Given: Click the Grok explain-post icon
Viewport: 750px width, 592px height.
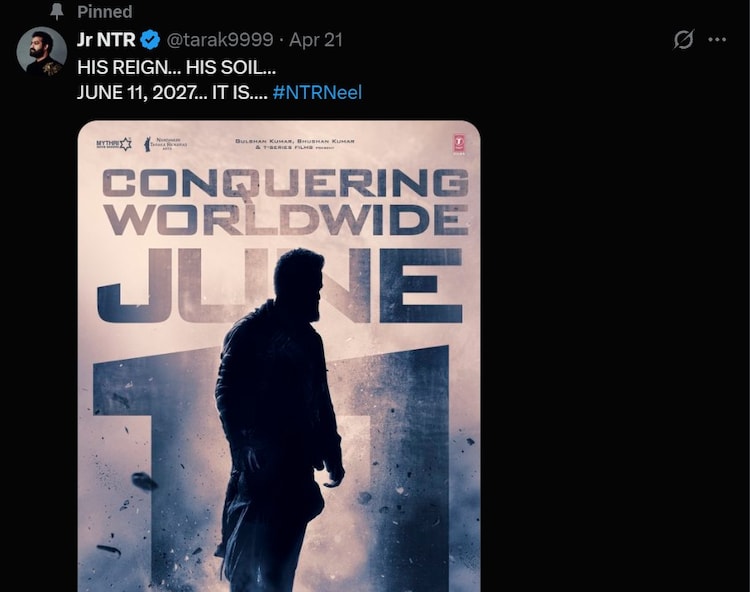Looking at the screenshot, I should (684, 39).
